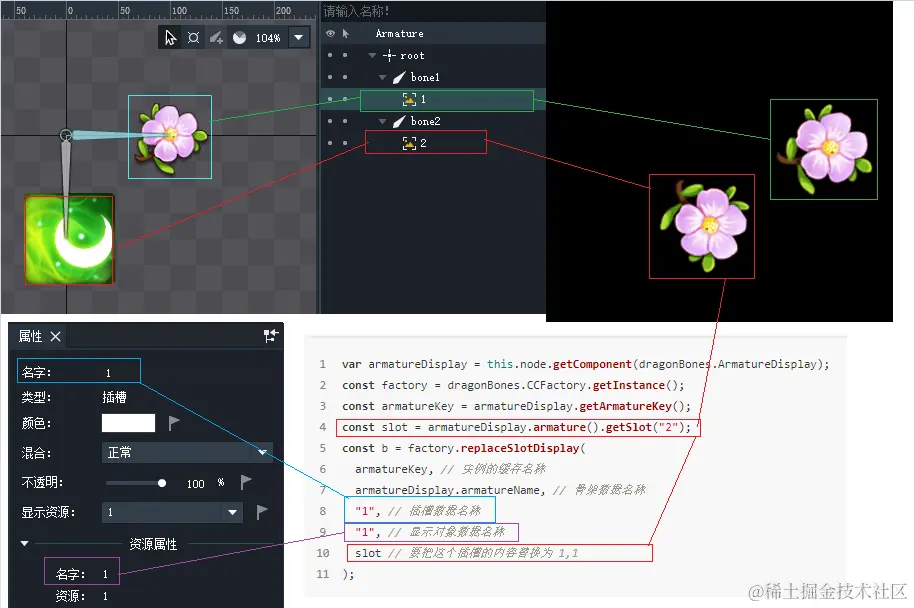Click code line 1 armatureDisplay declaration
This screenshot has width=914, height=608.
[585, 364]
